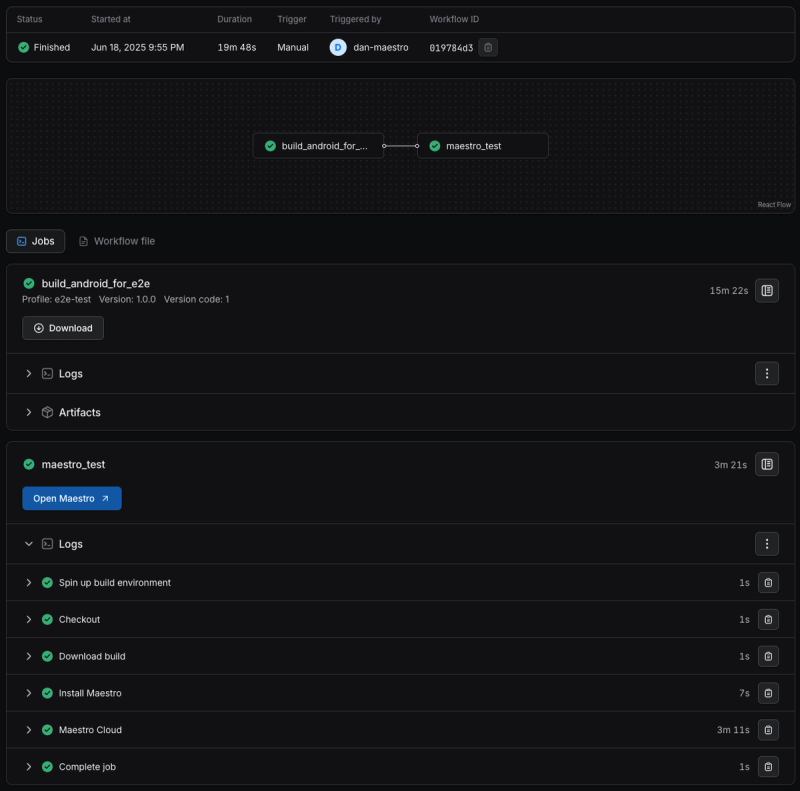Expand the Artifacts section
This screenshot has height=791, width=800.
point(29,412)
